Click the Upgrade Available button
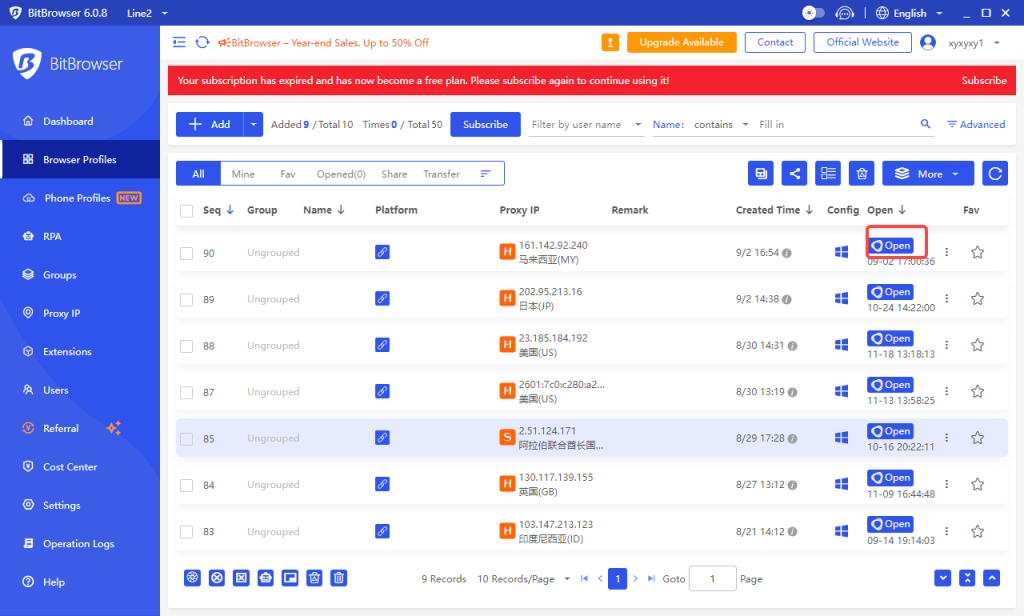Image resolution: width=1024 pixels, height=616 pixels. (x=681, y=42)
